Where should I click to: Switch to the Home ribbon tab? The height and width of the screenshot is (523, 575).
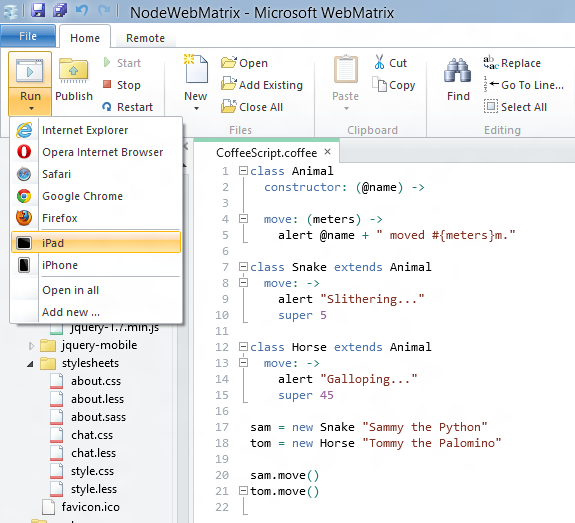(85, 38)
